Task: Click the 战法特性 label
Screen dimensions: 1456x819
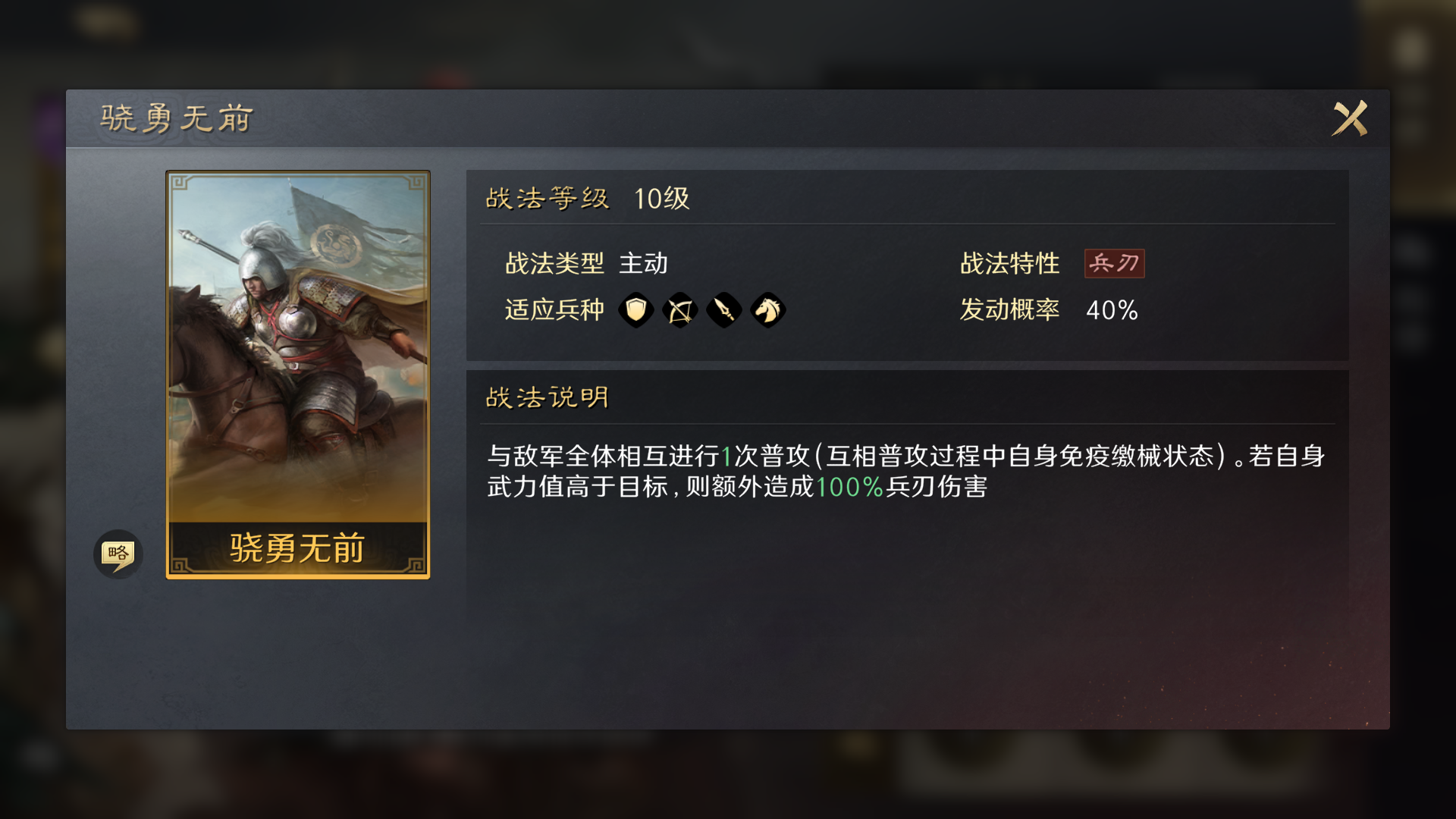Action: tap(1009, 263)
